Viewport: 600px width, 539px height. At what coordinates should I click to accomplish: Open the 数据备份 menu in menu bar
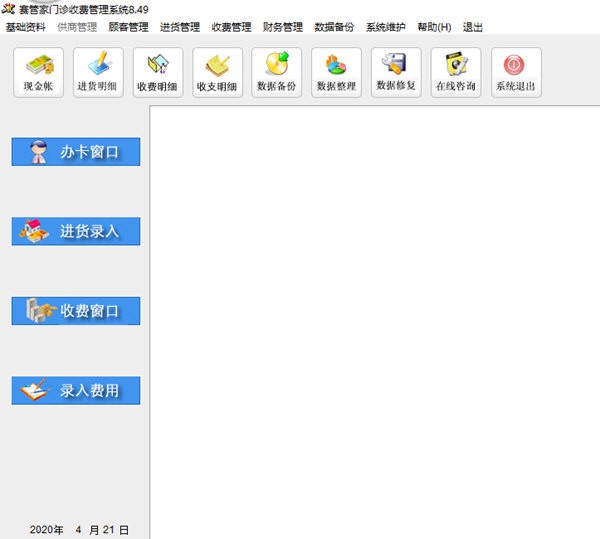click(x=334, y=27)
